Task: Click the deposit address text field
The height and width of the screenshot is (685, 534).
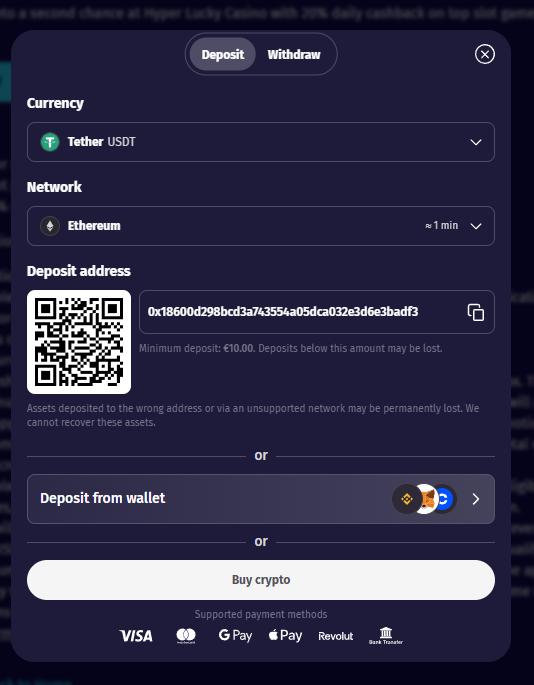Action: (x=317, y=312)
